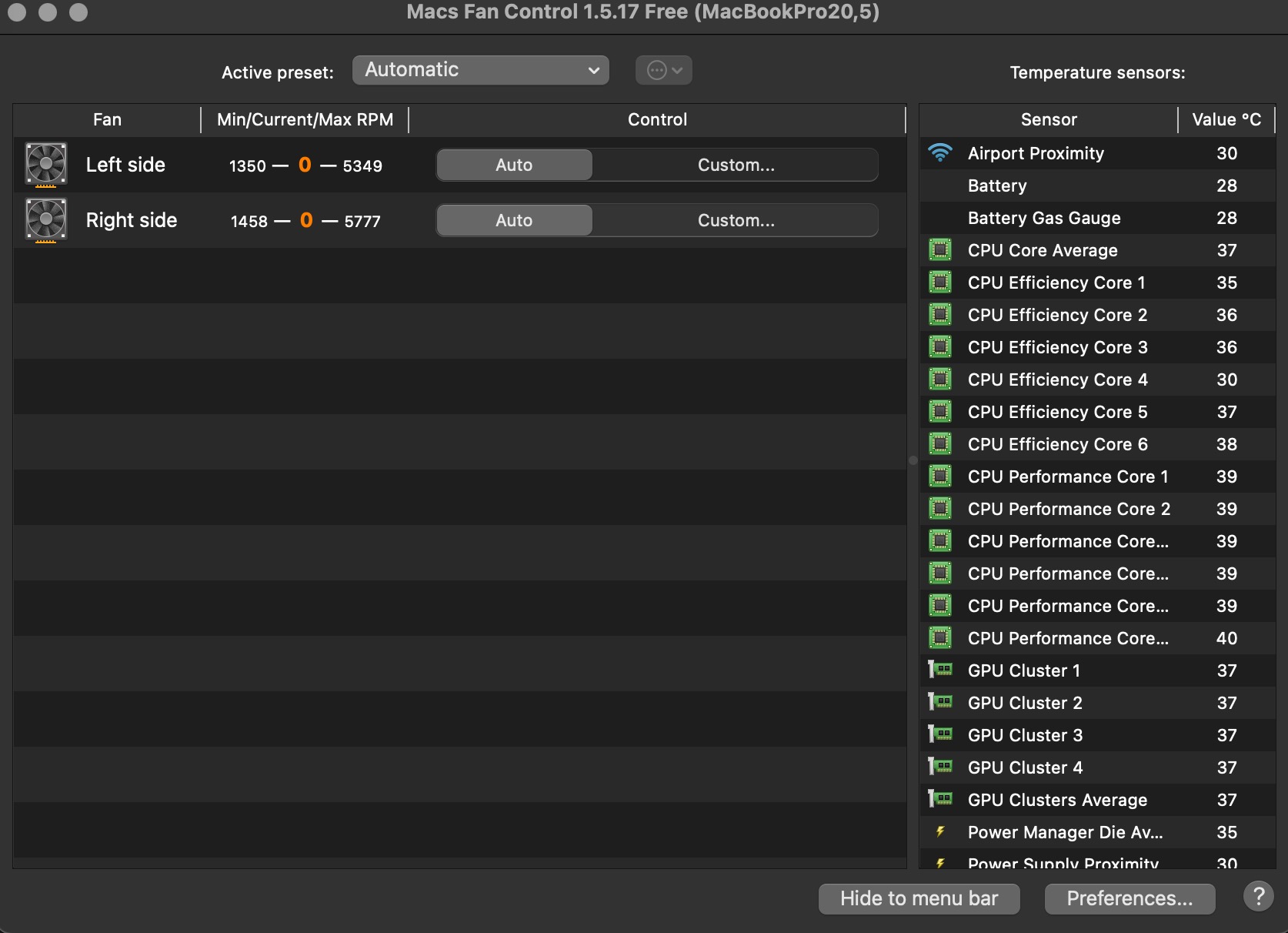The image size is (1288, 933).
Task: Click the GPU Cluster 2 card icon
Action: tap(940, 702)
